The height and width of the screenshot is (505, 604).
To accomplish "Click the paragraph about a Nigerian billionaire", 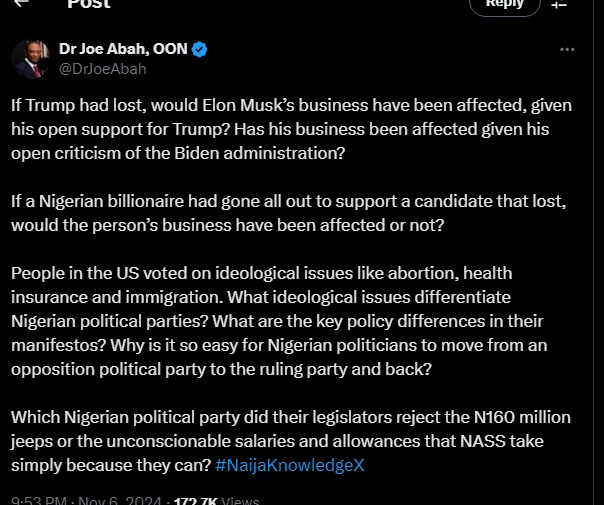I will (288, 212).
